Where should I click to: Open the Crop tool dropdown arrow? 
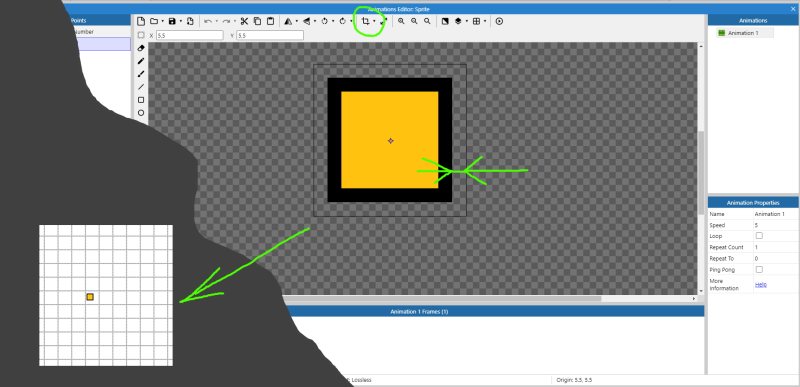(x=374, y=21)
